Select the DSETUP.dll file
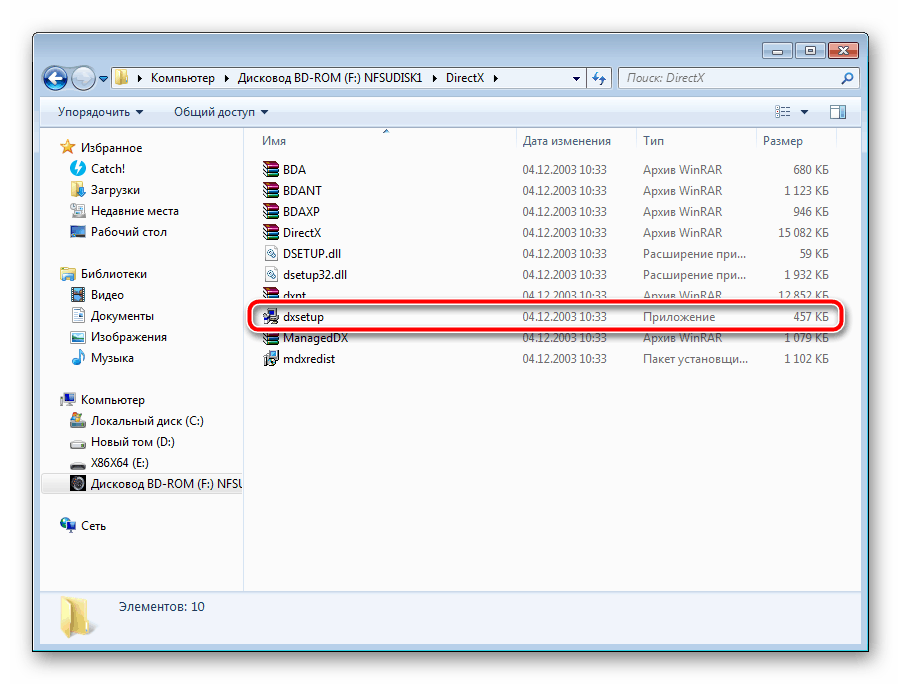Viewport: 901px width, 684px height. [312, 254]
